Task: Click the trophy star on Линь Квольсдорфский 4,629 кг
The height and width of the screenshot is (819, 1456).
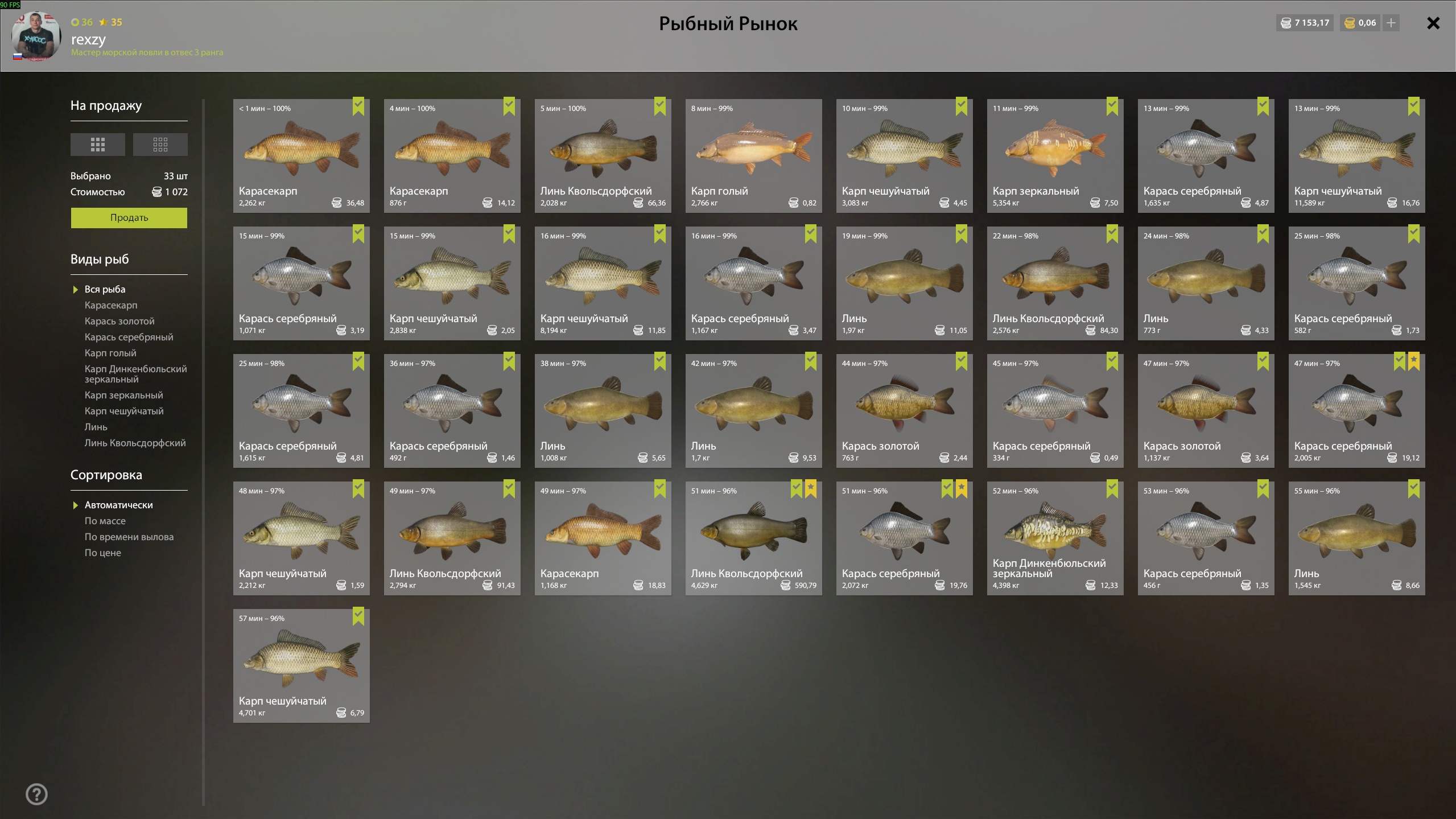Action: [811, 488]
